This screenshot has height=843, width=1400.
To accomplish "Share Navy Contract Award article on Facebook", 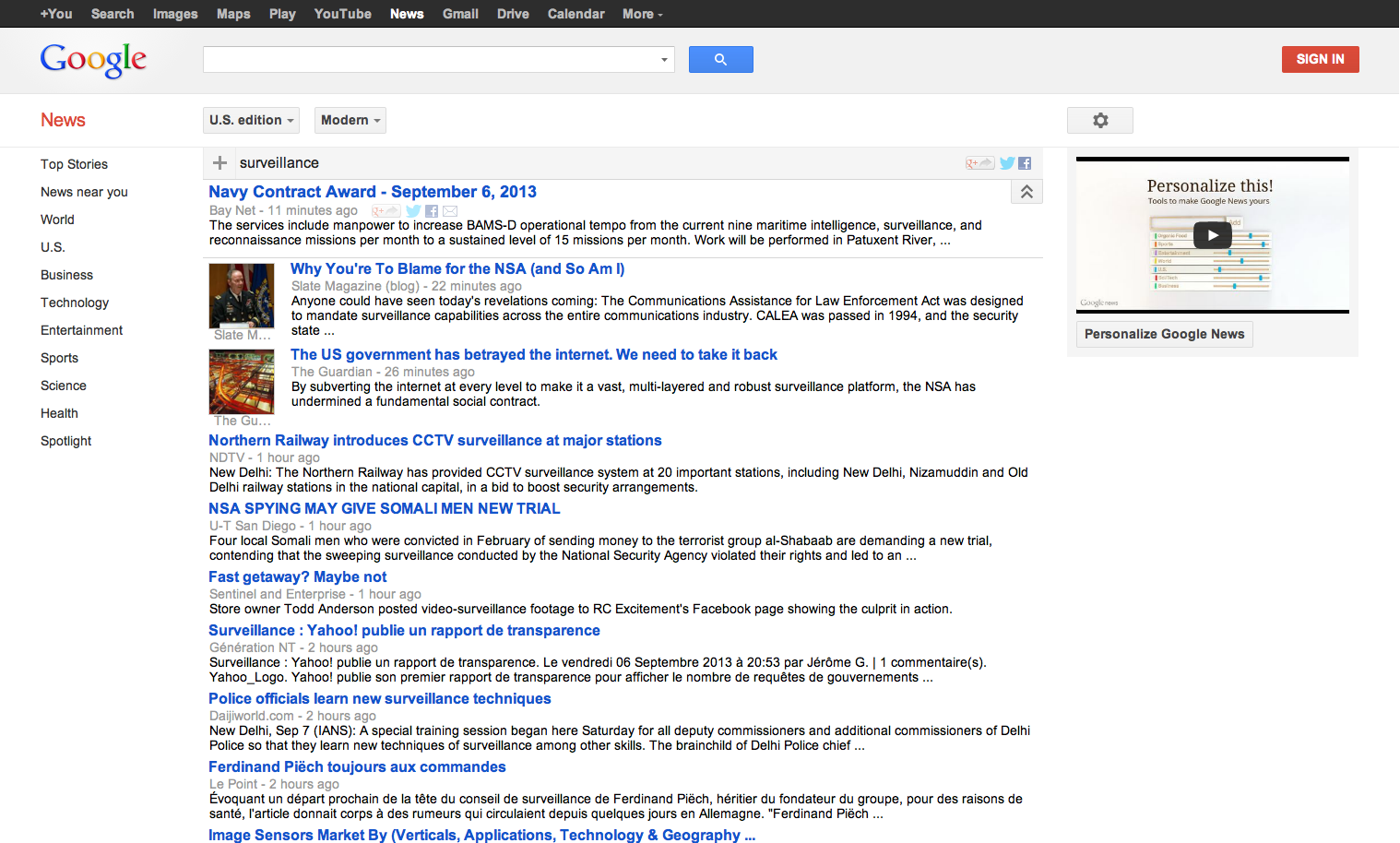I will pos(432,211).
